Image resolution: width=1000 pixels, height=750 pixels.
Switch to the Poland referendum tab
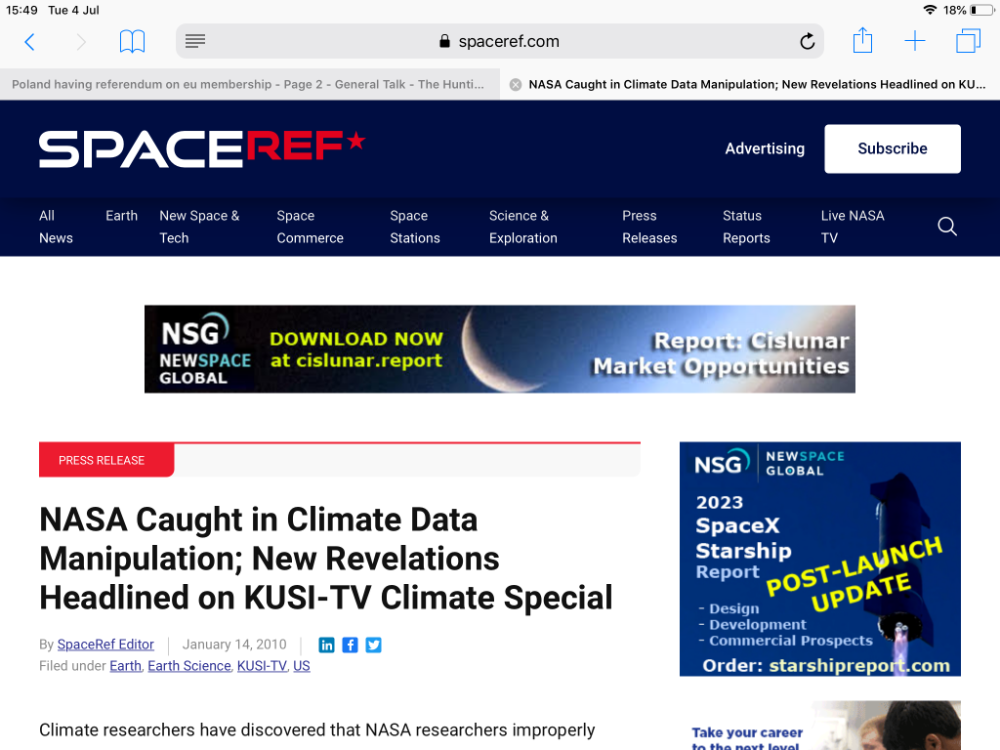pos(249,84)
